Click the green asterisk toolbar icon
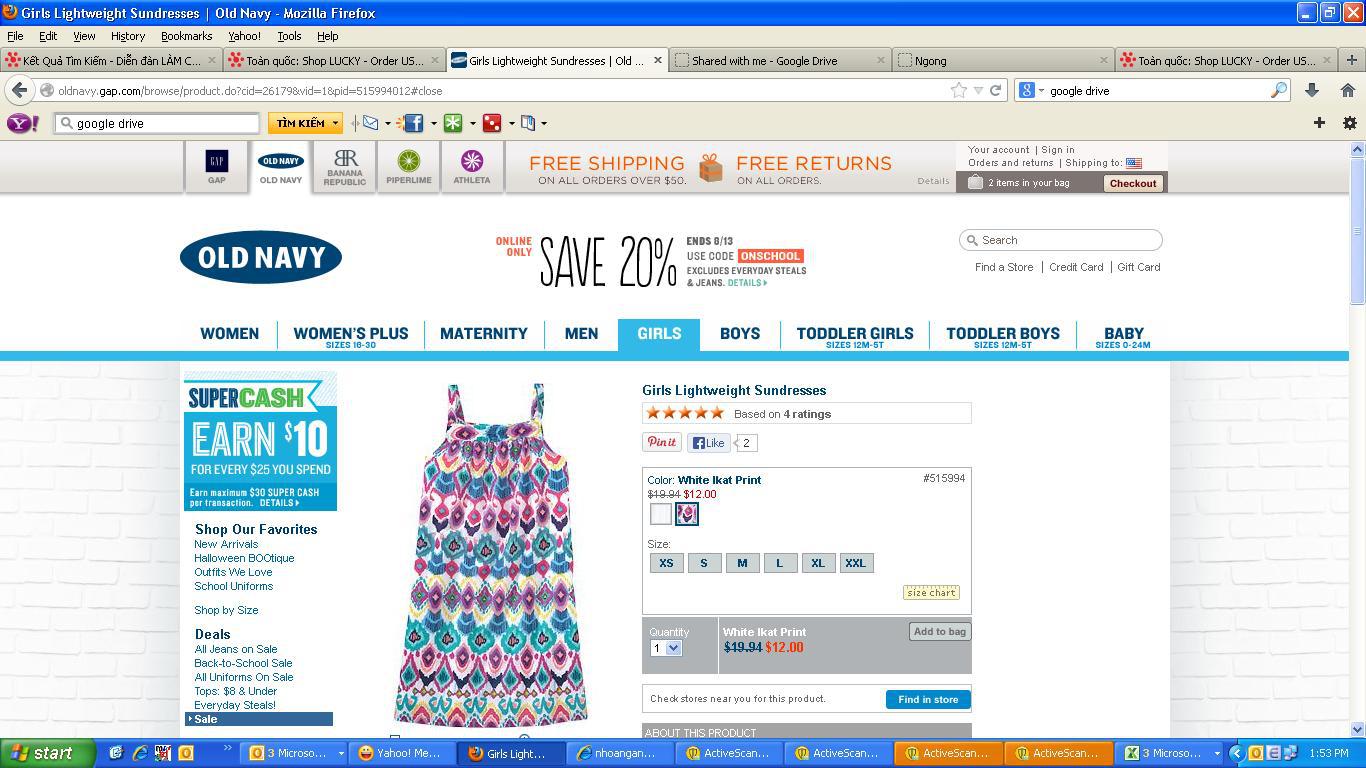Screen dimensions: 1366x768 pyautogui.click(x=453, y=123)
